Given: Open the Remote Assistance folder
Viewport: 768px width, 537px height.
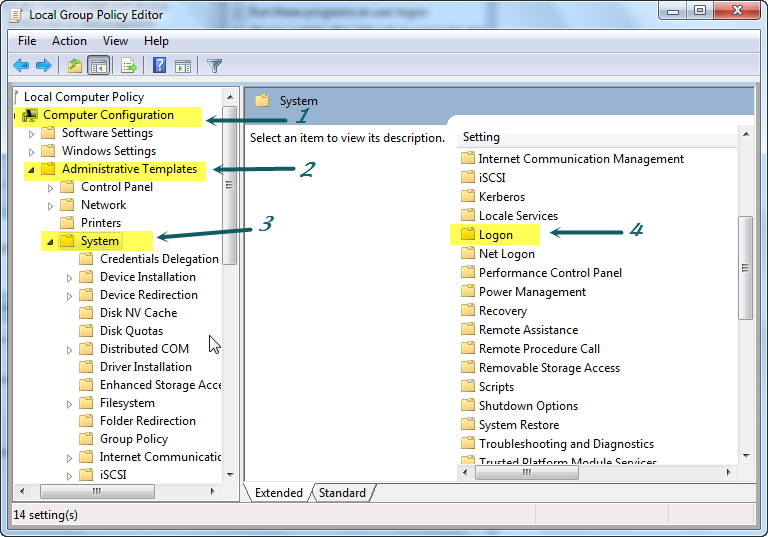Looking at the screenshot, I should tap(528, 330).
